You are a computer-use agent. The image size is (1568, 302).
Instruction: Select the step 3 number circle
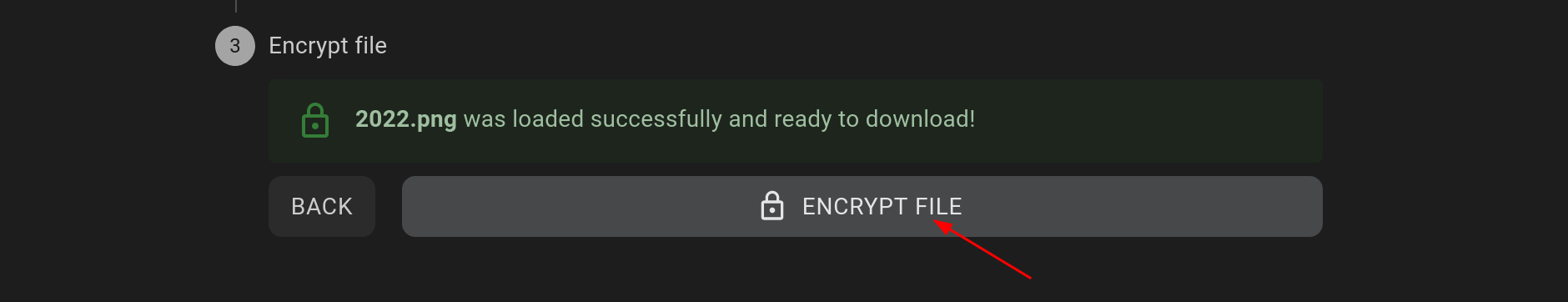(x=235, y=46)
